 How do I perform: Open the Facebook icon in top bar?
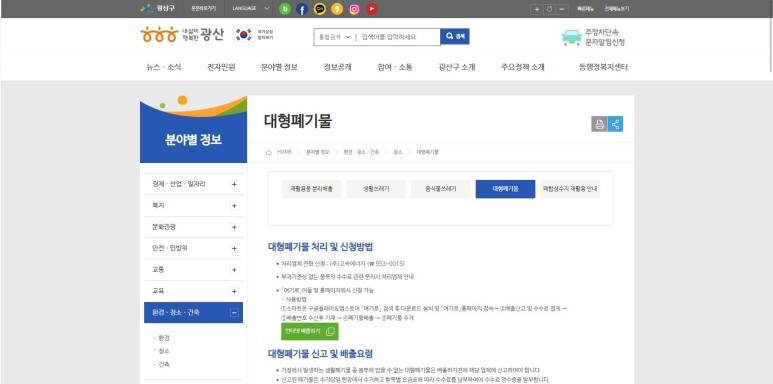click(x=302, y=8)
